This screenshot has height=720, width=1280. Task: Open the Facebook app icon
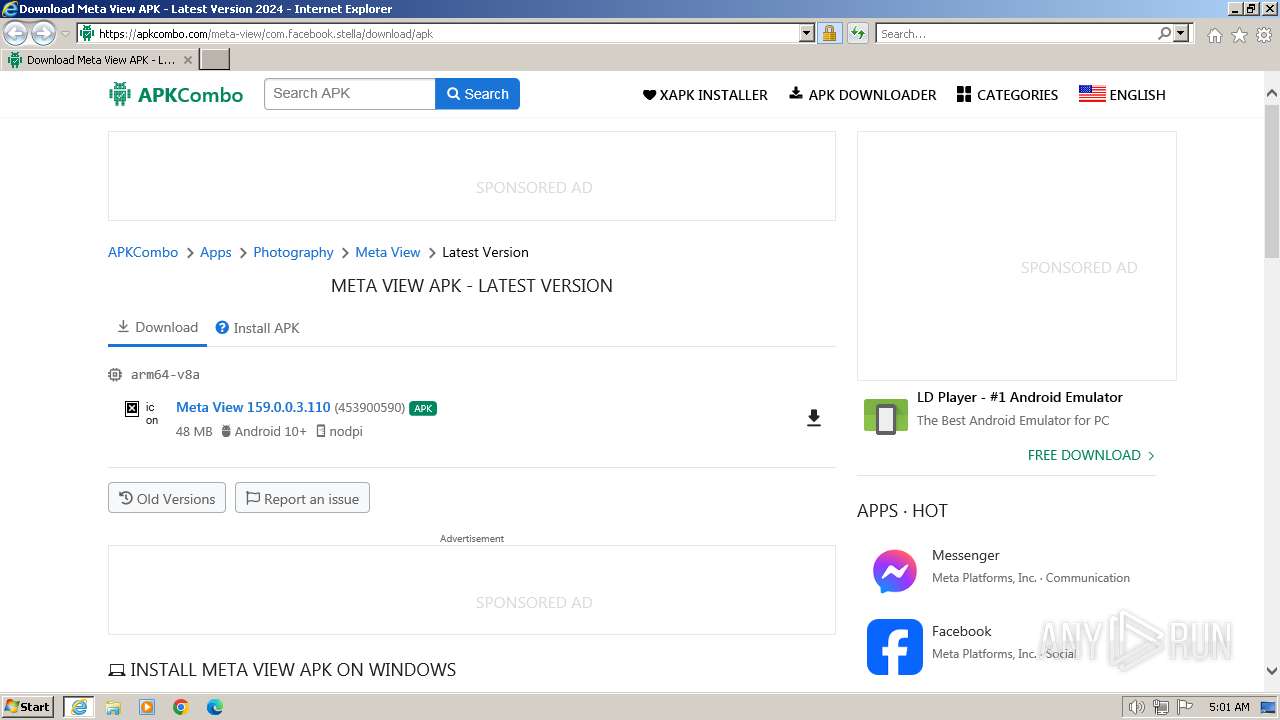pyautogui.click(x=894, y=647)
